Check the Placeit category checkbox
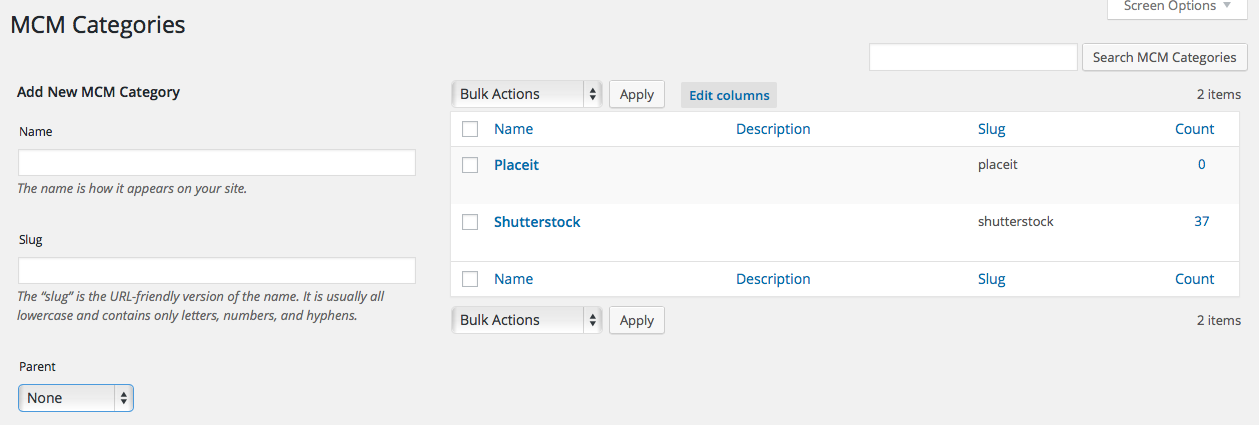The height and width of the screenshot is (425, 1259). tap(470, 165)
